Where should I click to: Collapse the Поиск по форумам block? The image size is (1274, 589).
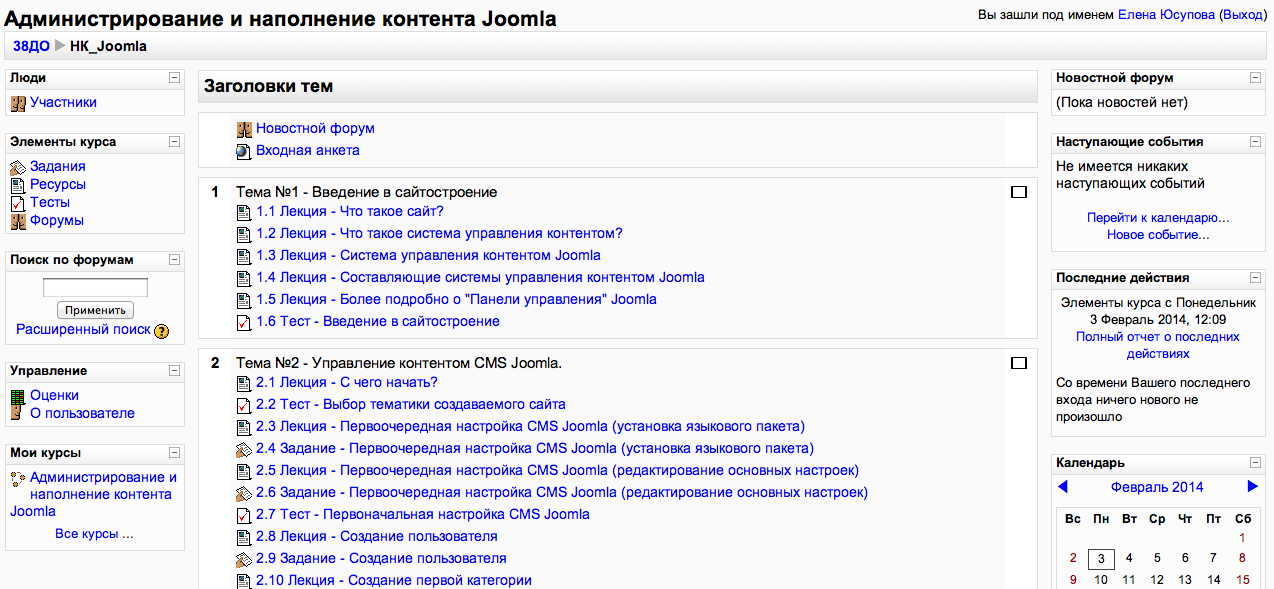(x=174, y=260)
